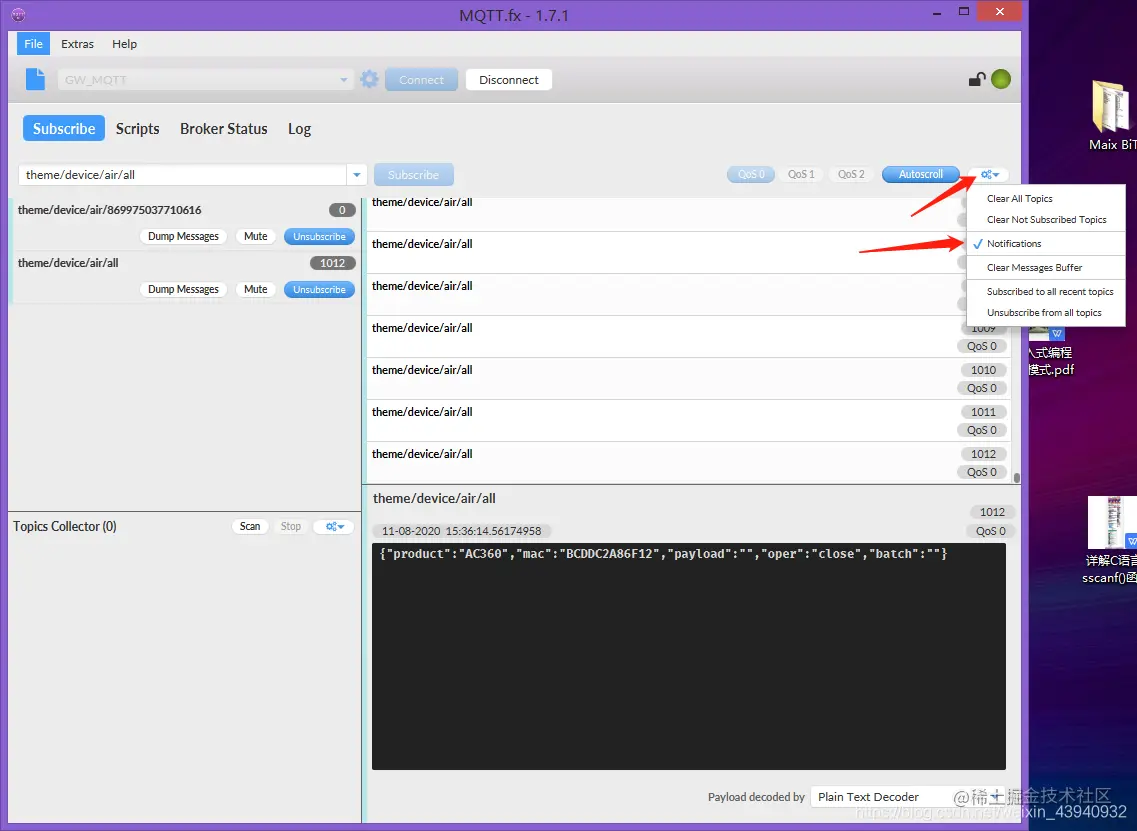Expand the topic input dropdown arrow
The image size is (1137, 831).
tap(356, 175)
